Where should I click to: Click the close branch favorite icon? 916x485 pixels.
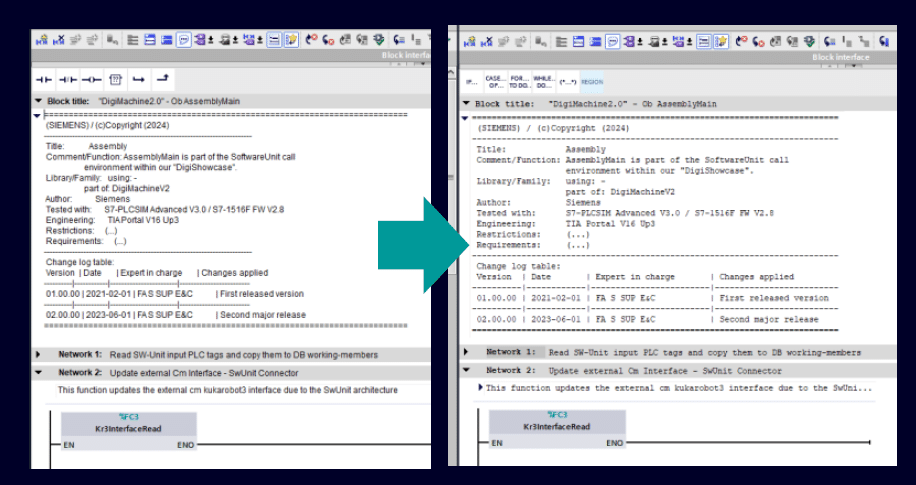(162, 78)
